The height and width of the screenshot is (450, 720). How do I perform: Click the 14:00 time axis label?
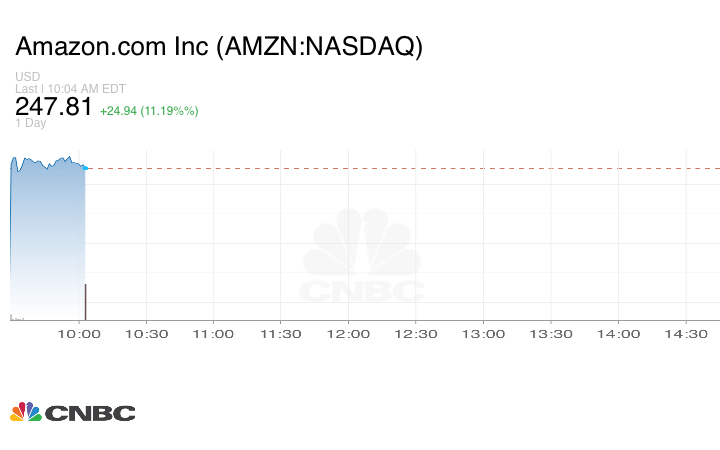point(619,335)
